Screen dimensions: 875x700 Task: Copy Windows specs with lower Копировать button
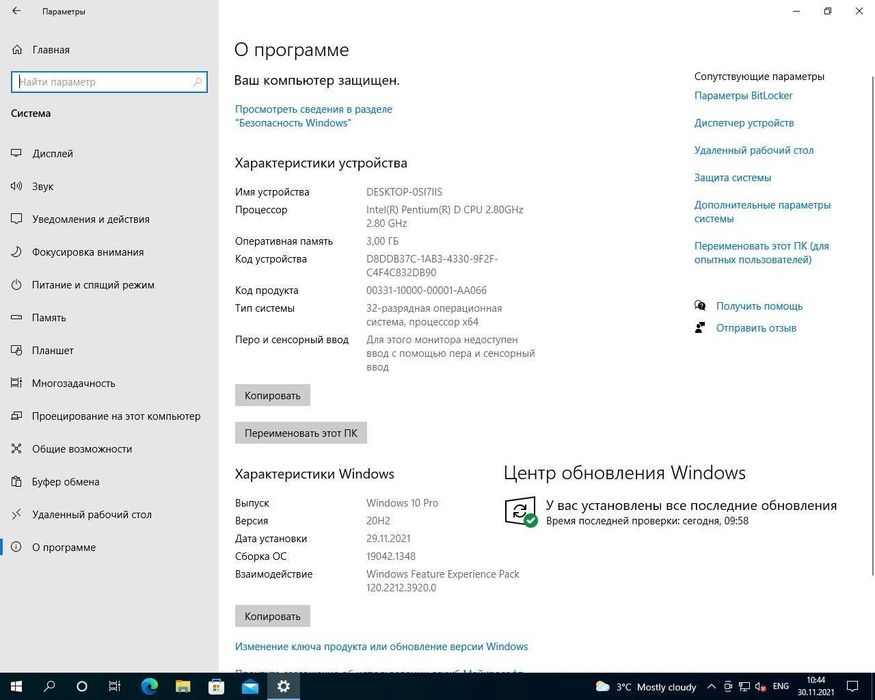(x=272, y=616)
